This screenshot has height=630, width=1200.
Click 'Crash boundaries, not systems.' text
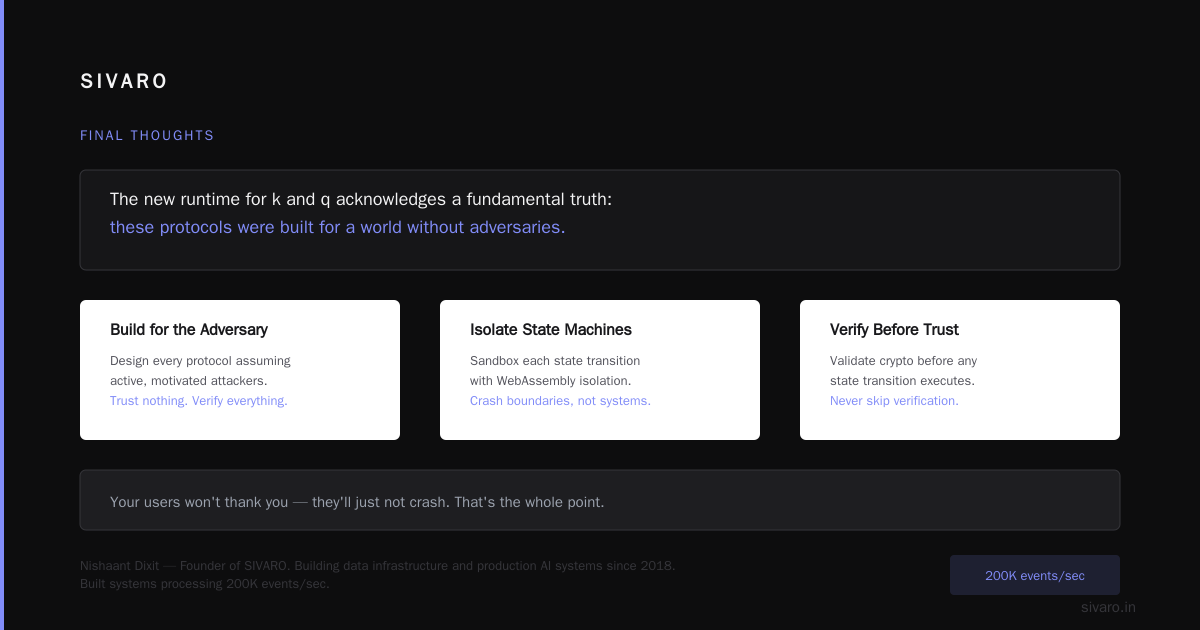560,400
